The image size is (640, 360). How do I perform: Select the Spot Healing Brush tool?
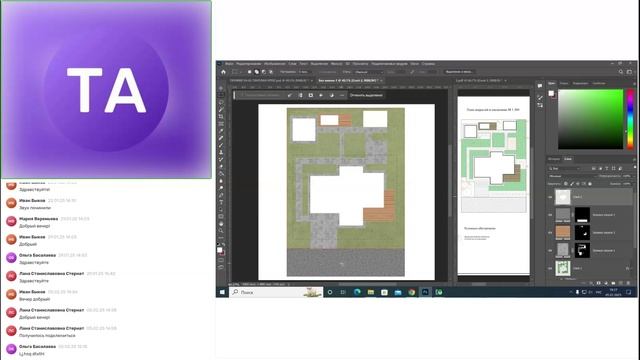point(221,138)
